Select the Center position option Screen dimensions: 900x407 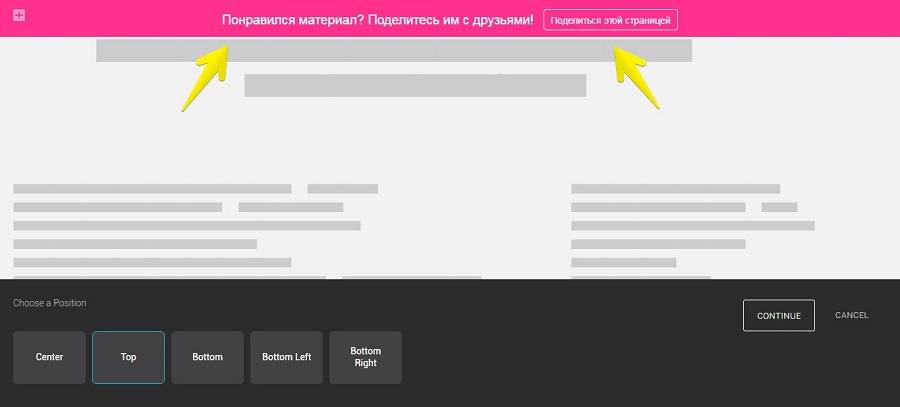pos(49,357)
